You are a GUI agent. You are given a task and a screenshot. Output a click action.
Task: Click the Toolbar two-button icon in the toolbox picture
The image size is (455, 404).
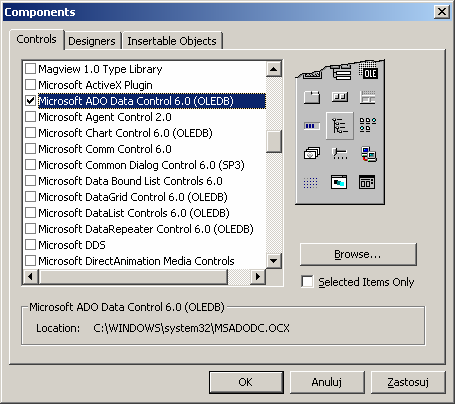[340, 97]
